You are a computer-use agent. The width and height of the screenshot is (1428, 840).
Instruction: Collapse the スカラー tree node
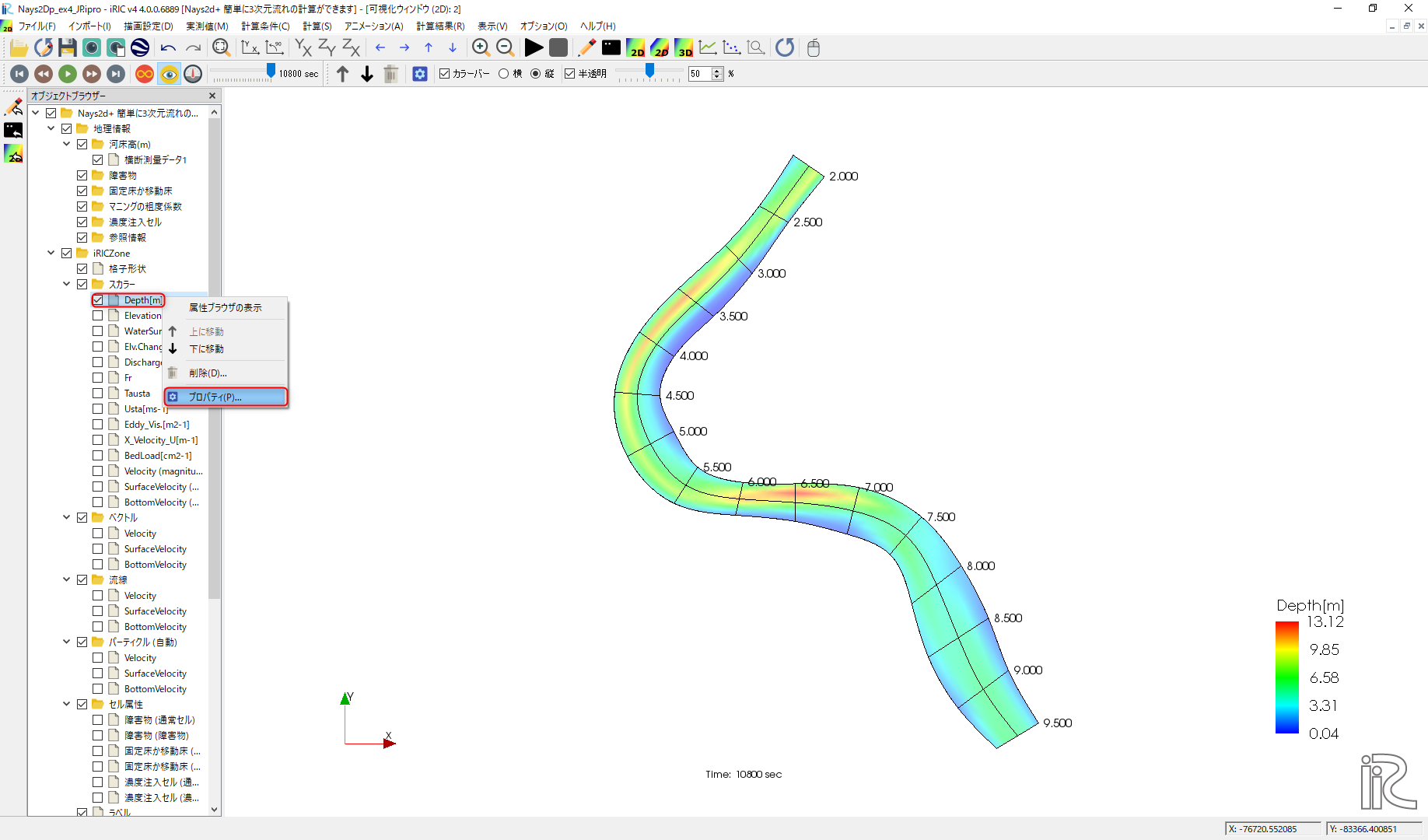click(x=67, y=284)
